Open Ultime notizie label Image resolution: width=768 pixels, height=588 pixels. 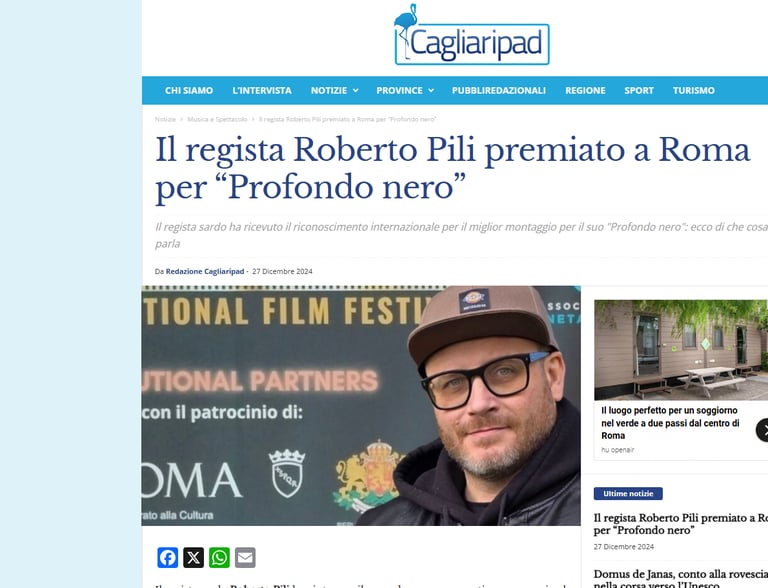tap(628, 493)
